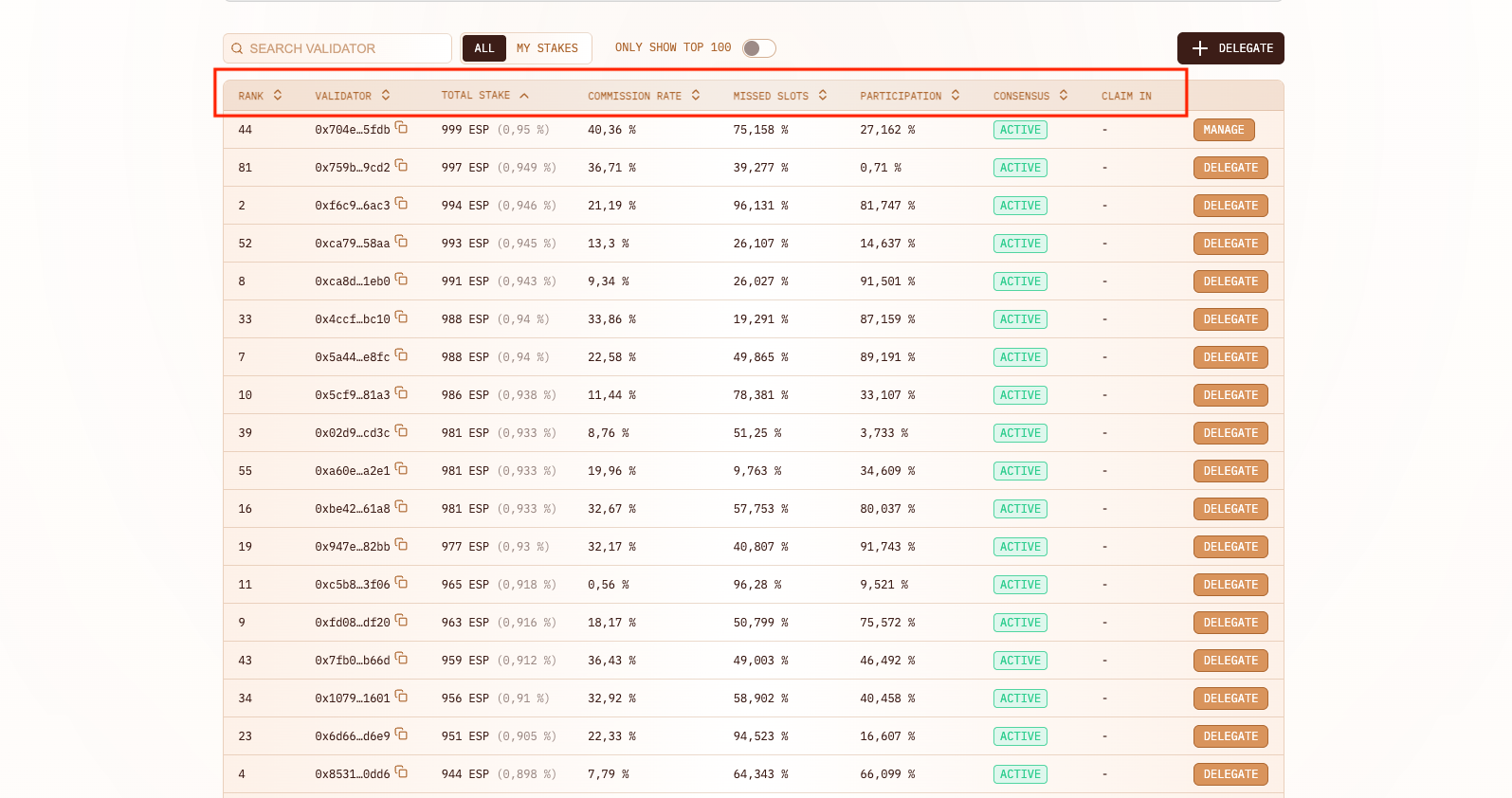Toggle Only Show Top 100 switch
1512x798 pixels.
point(758,48)
